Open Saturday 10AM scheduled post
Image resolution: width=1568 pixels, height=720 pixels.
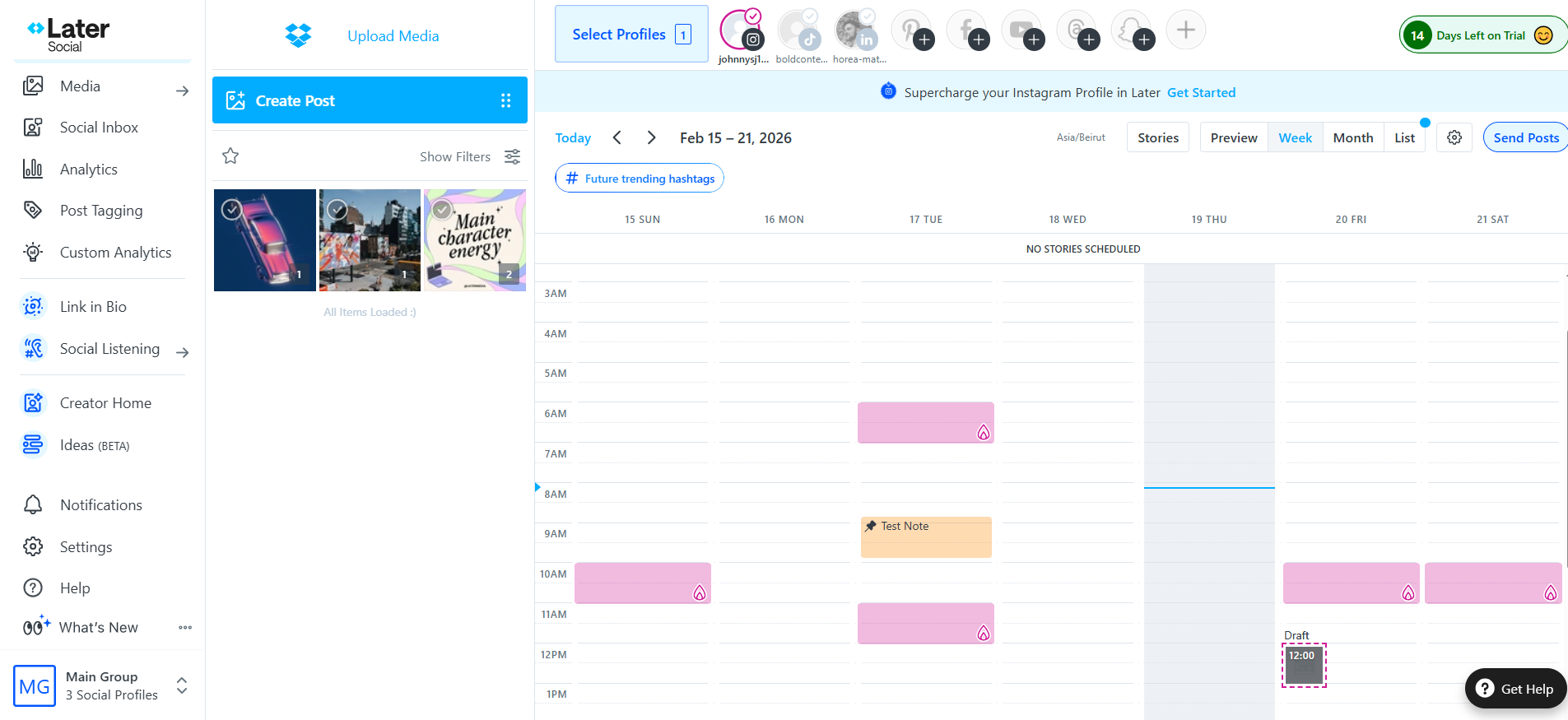point(1493,583)
